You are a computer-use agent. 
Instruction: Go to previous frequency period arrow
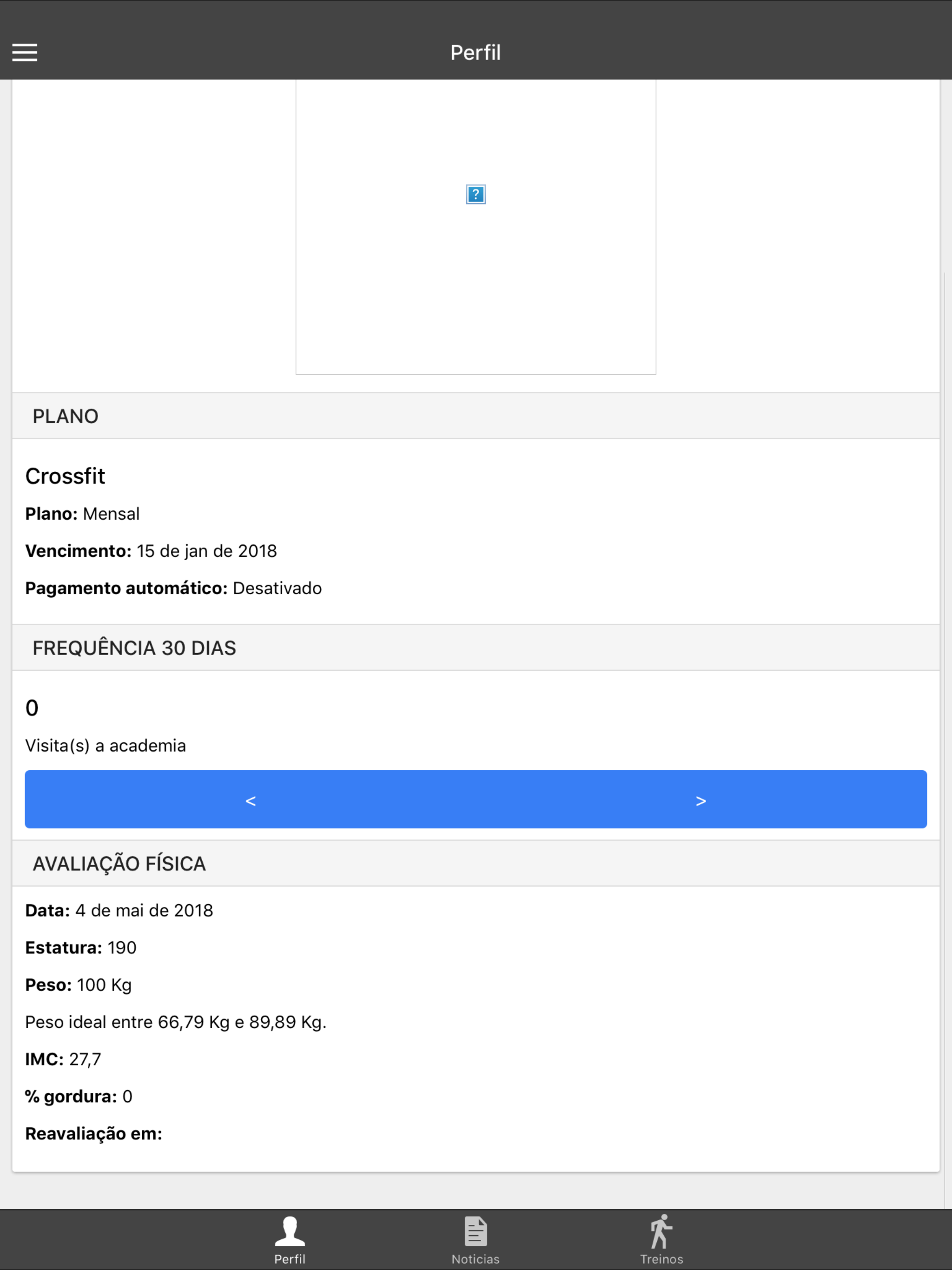(x=251, y=800)
